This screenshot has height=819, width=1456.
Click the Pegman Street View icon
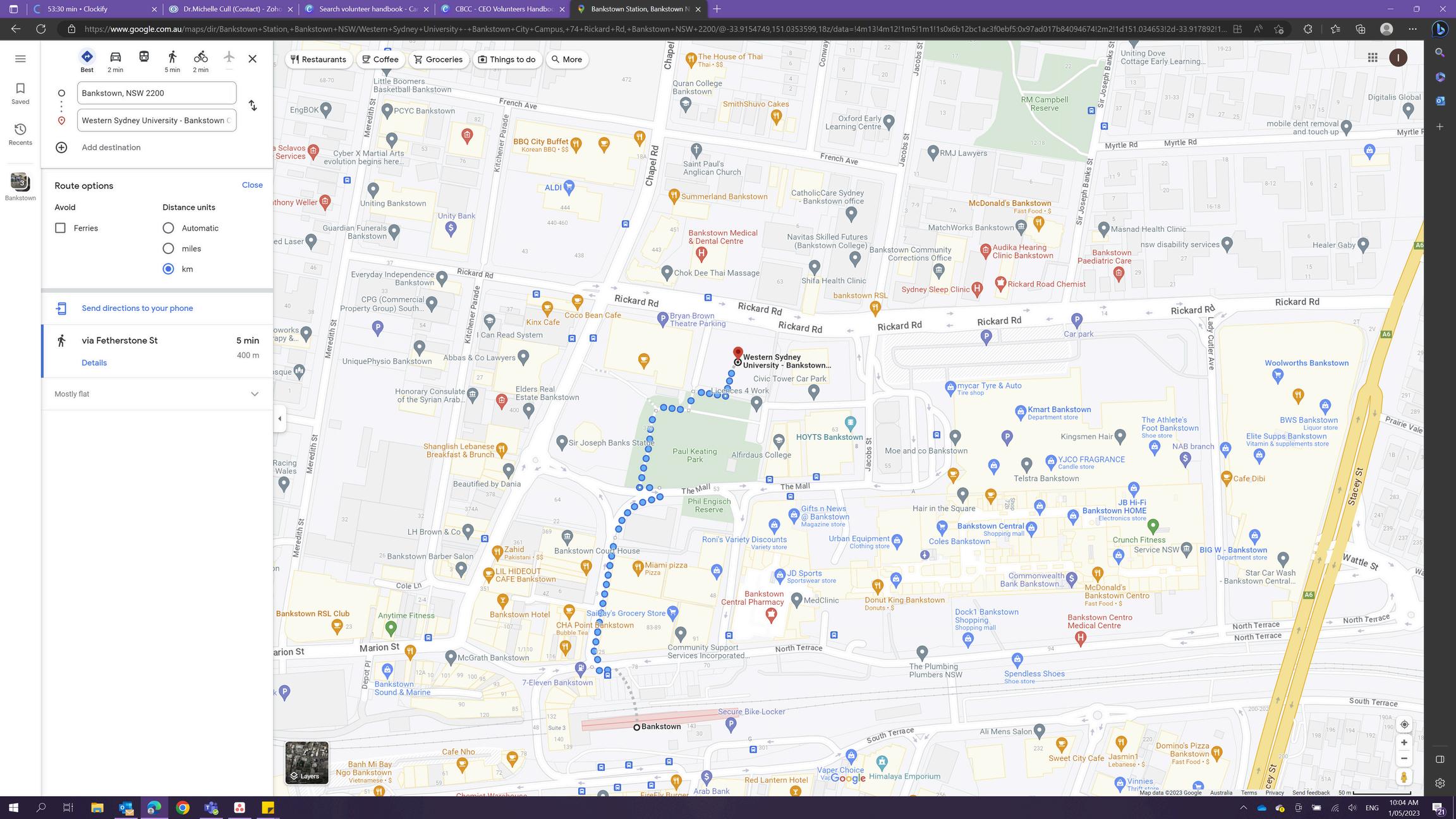[x=1404, y=777]
